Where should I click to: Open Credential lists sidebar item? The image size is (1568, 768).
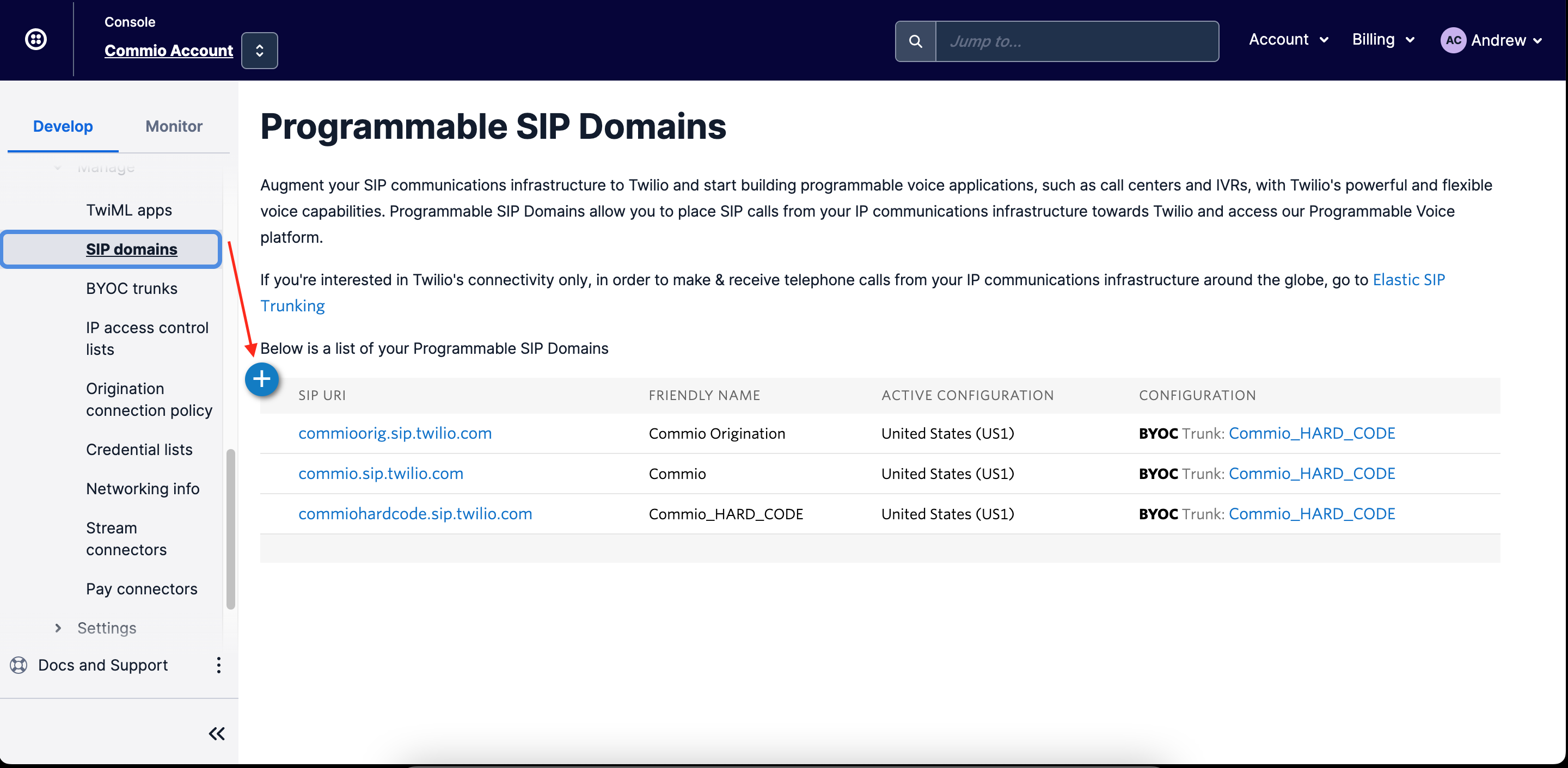[x=139, y=449]
